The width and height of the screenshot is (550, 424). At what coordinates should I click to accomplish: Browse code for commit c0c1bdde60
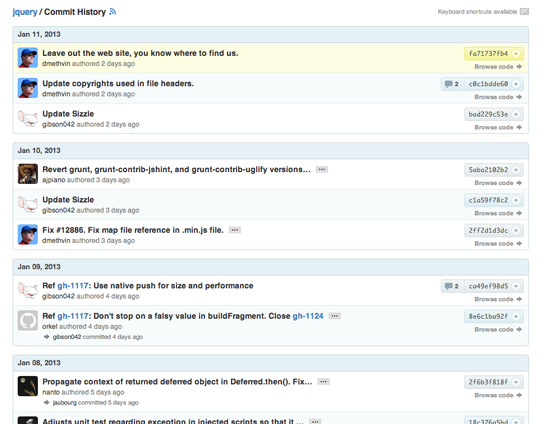[498, 97]
